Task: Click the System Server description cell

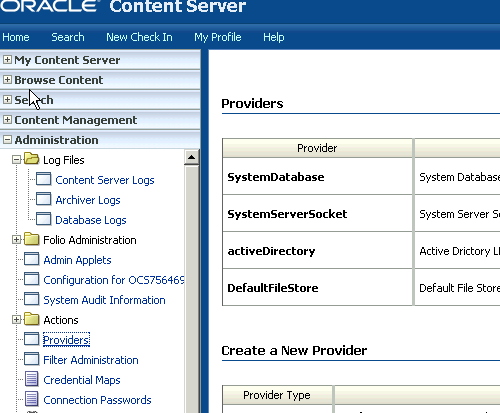Action: [x=457, y=214]
